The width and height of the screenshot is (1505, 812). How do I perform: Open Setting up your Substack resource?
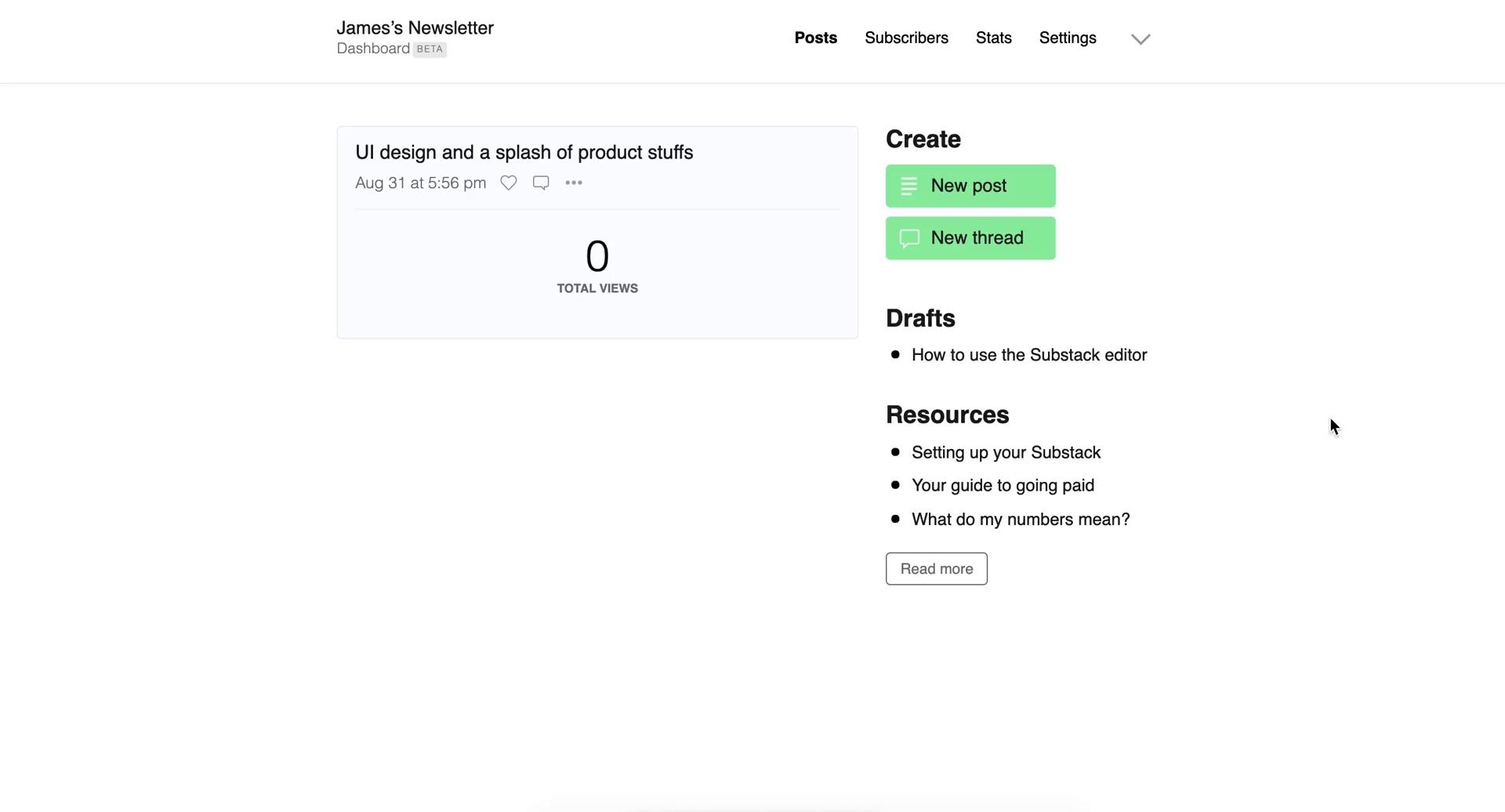pyautogui.click(x=1006, y=452)
